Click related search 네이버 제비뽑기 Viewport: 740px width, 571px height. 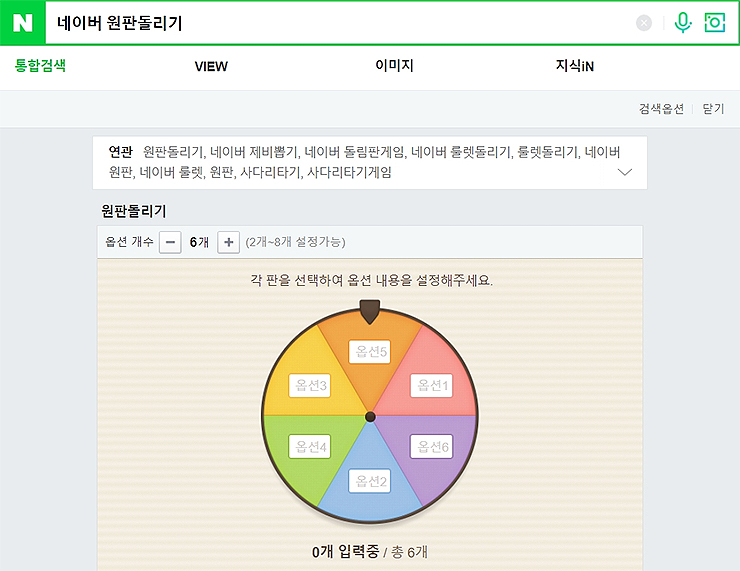click(x=253, y=152)
